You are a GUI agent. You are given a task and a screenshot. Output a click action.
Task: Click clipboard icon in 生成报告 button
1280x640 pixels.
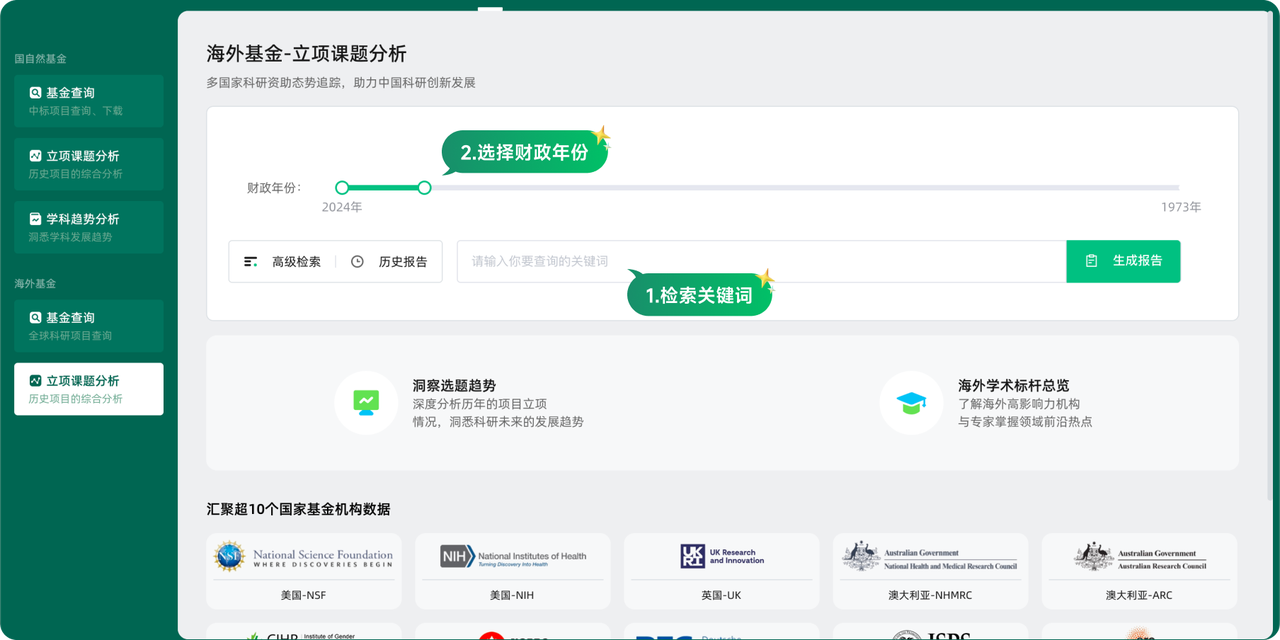point(1091,261)
